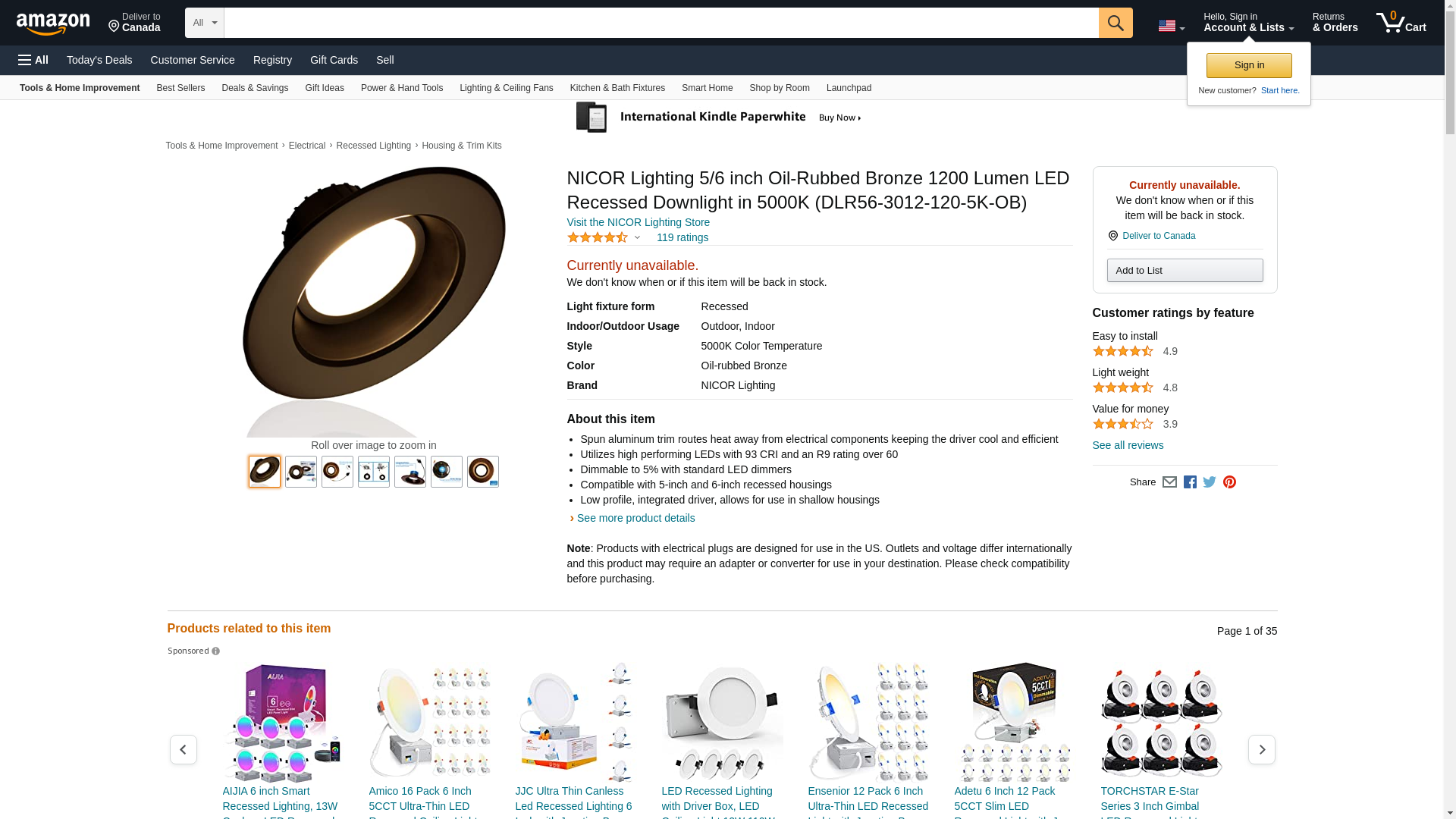Open Today's Deals menu item

[x=99, y=60]
